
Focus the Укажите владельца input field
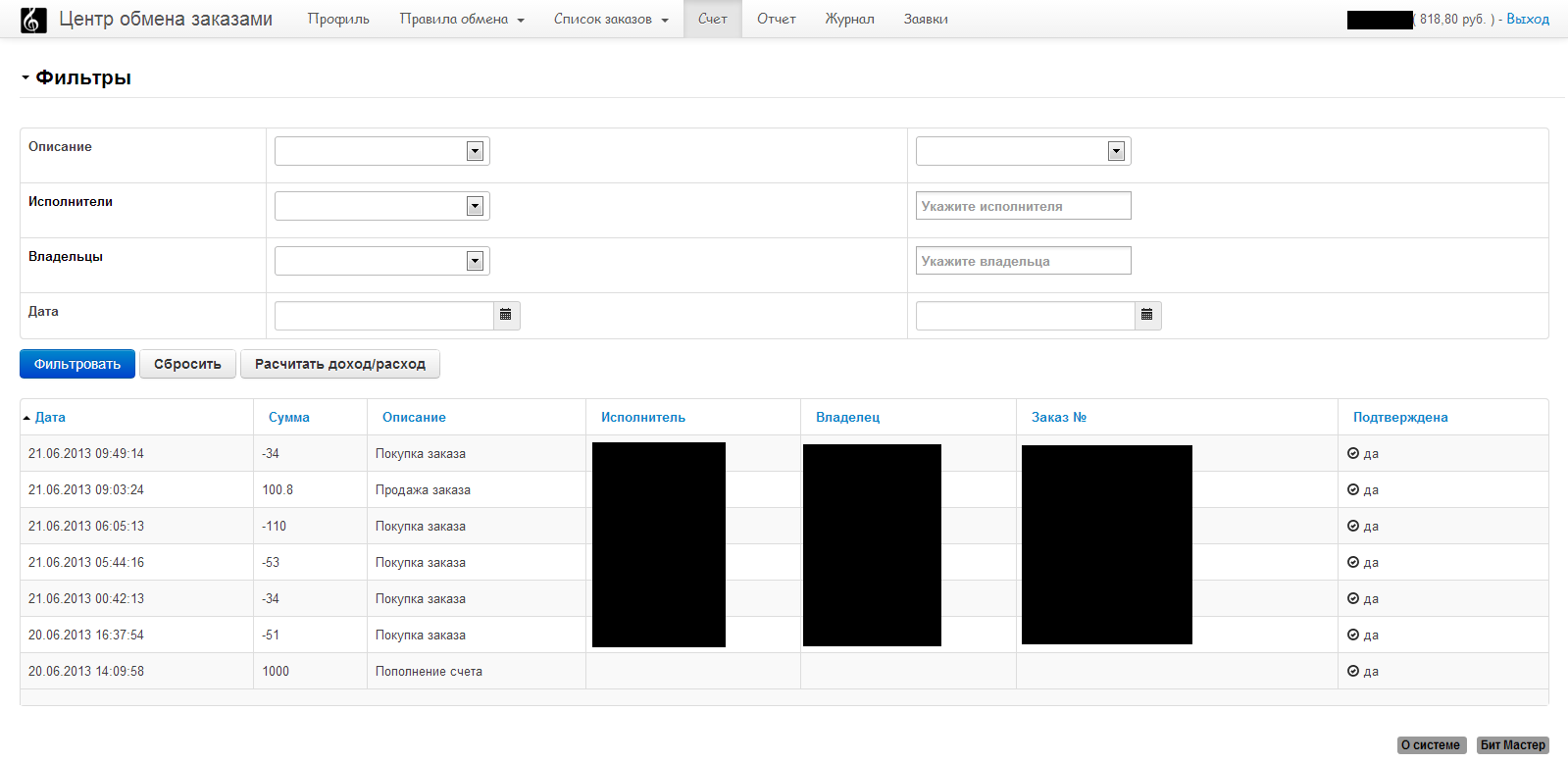pos(1023,261)
